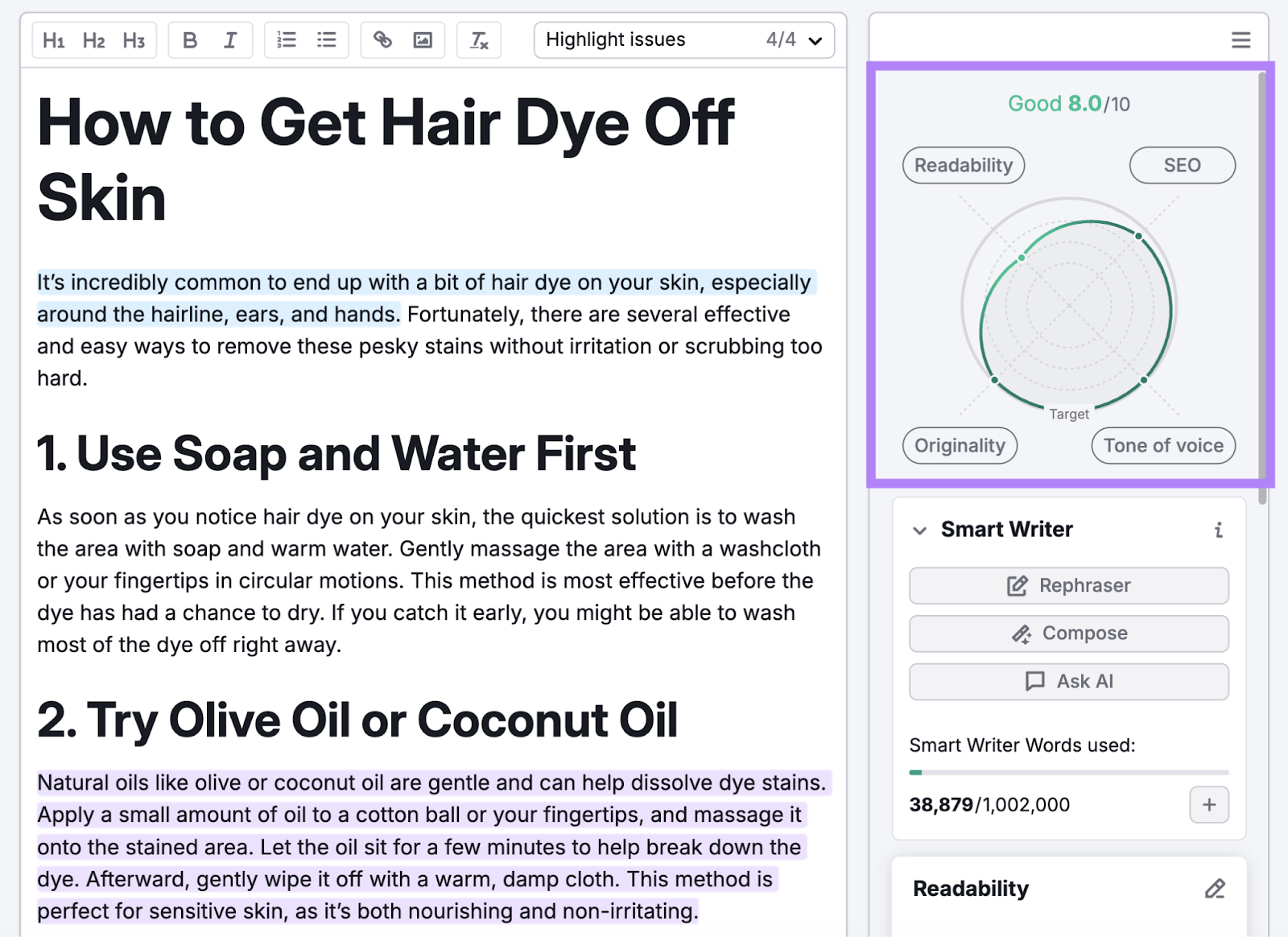Clear formatting with the Tx icon
1288x937 pixels.
tap(478, 39)
